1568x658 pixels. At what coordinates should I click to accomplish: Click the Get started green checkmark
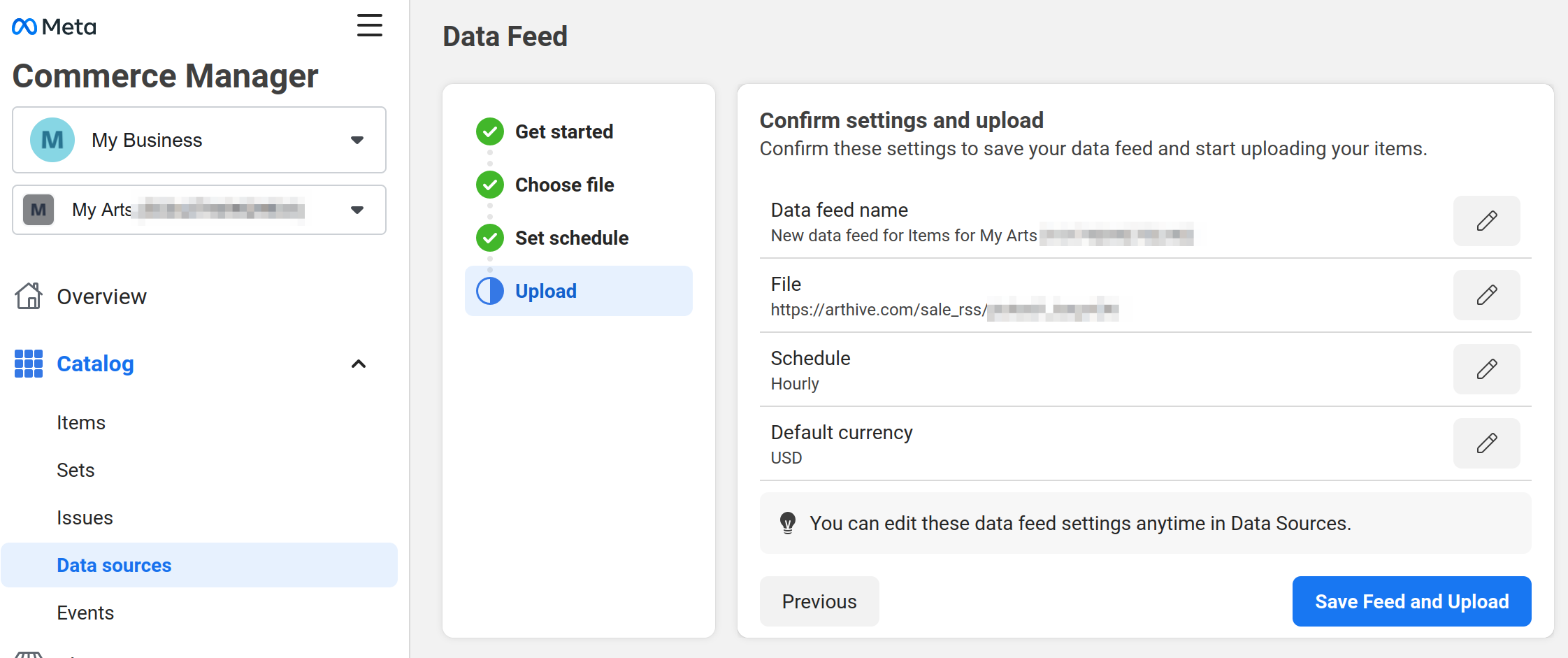(490, 131)
